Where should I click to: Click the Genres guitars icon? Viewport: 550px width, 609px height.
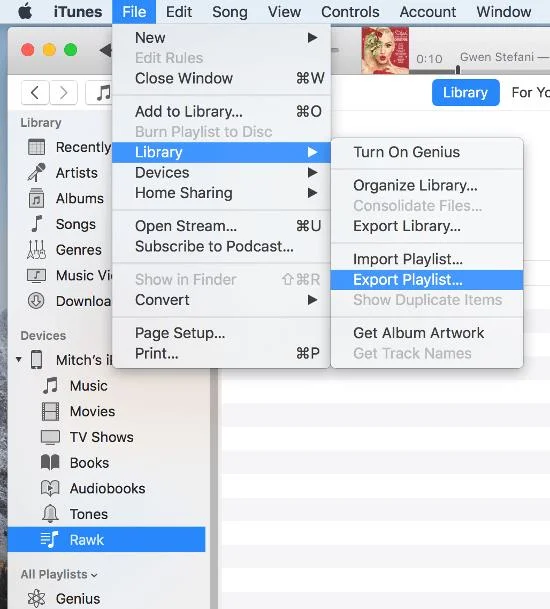pos(36,249)
